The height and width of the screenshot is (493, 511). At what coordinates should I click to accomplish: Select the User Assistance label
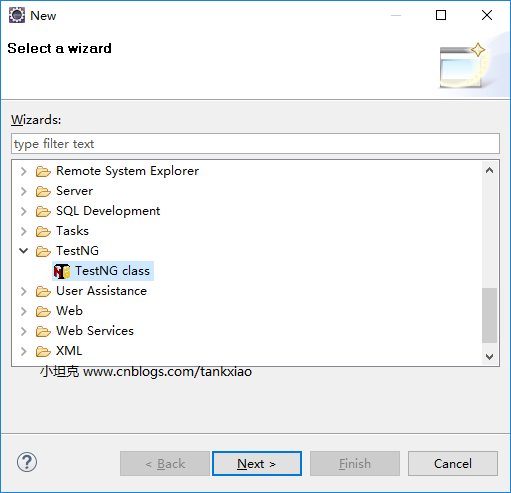coord(101,291)
